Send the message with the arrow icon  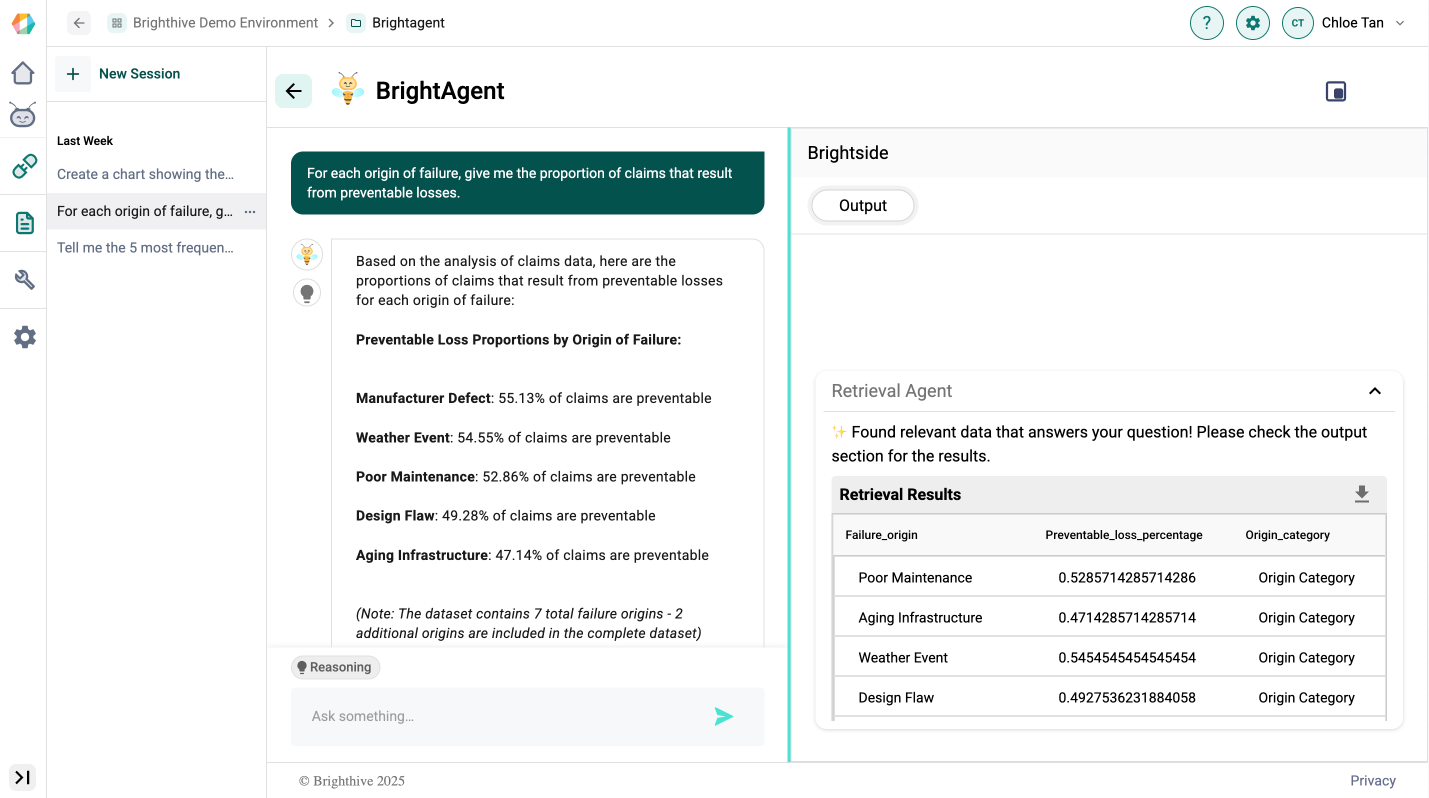pos(723,716)
